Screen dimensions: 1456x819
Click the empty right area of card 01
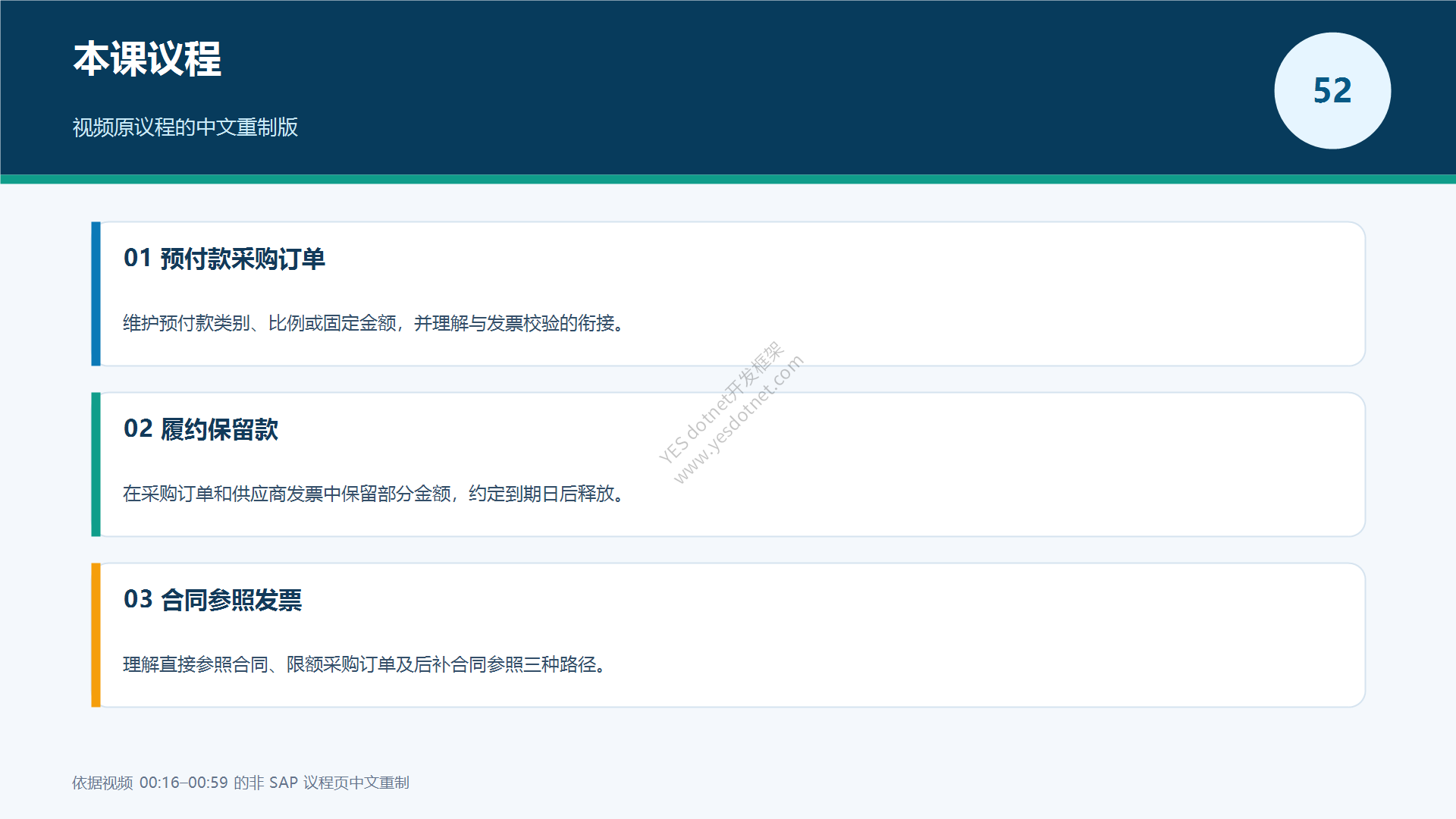coord(1062,294)
